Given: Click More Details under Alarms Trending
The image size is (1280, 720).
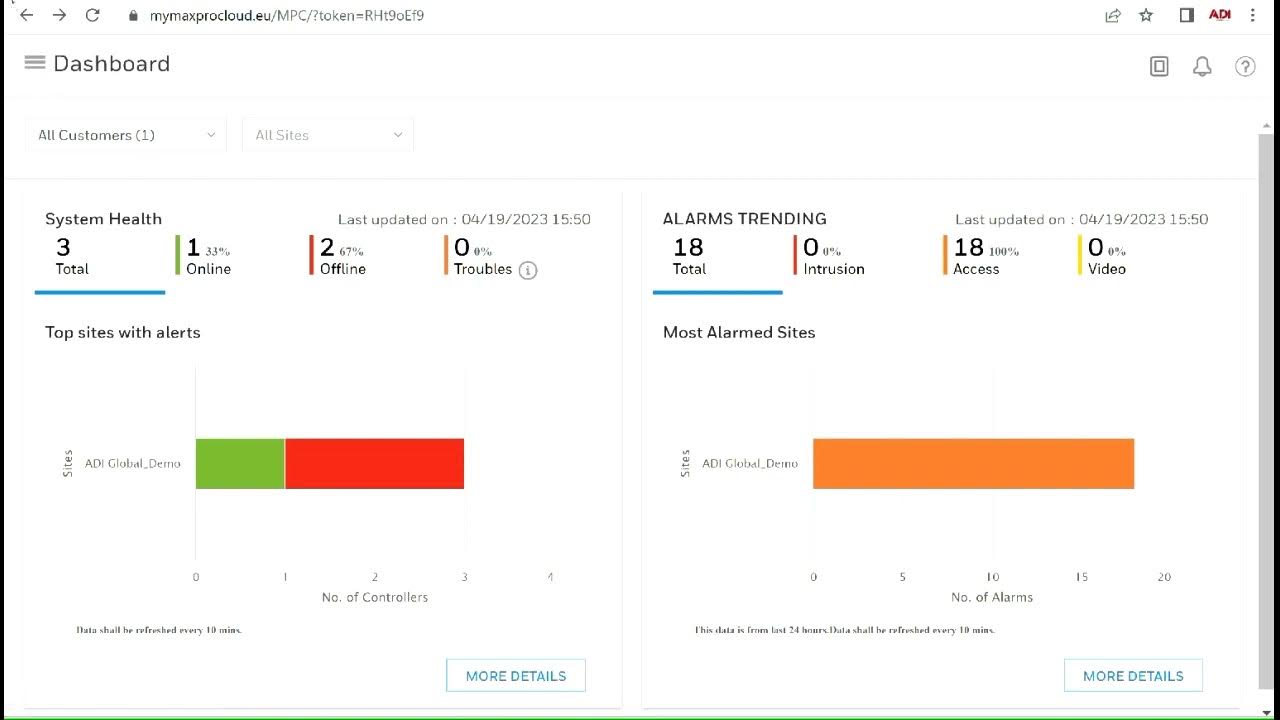Looking at the screenshot, I should pos(1133,676).
